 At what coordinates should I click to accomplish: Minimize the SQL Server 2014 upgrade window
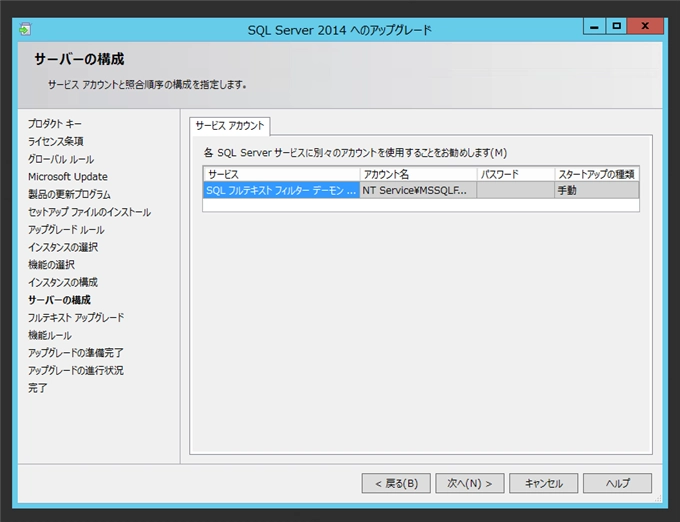595,26
